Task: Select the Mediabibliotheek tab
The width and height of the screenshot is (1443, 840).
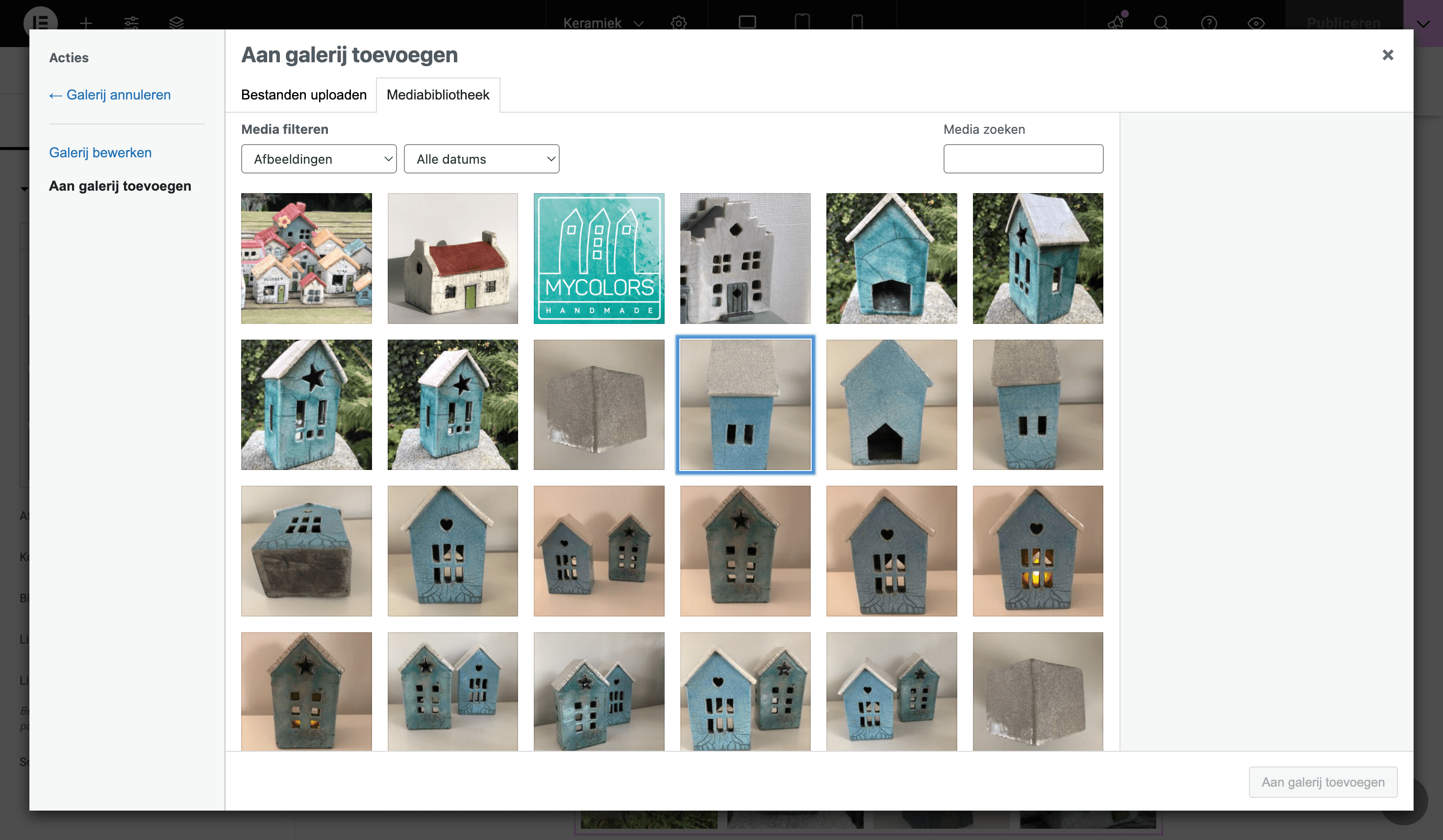Action: point(438,95)
